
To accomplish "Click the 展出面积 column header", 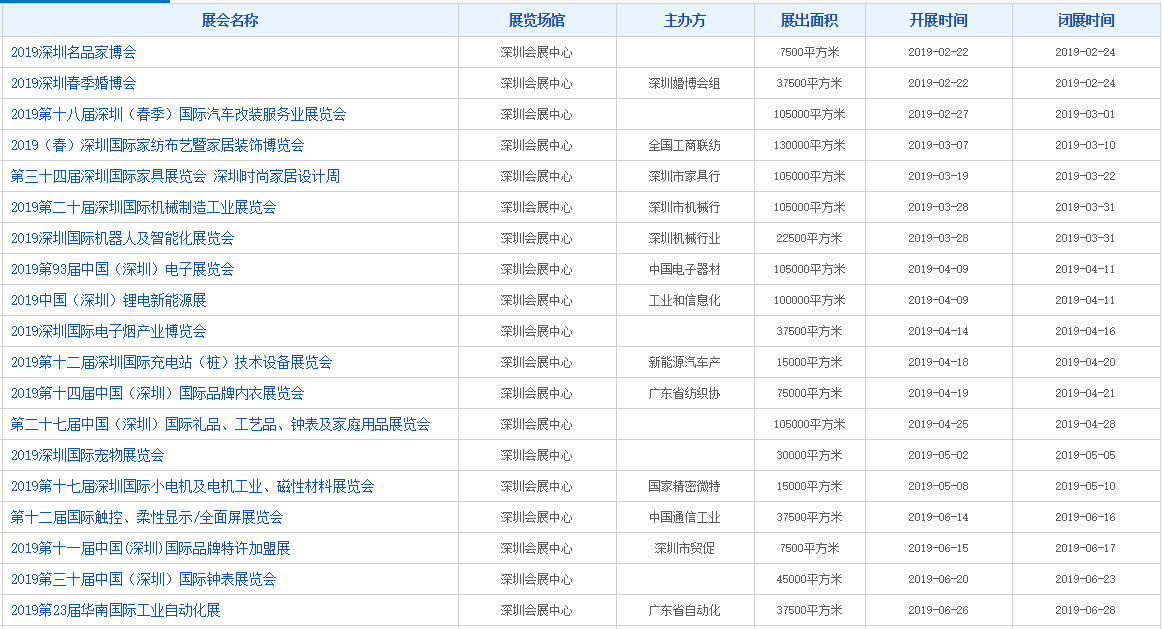I will click(809, 21).
